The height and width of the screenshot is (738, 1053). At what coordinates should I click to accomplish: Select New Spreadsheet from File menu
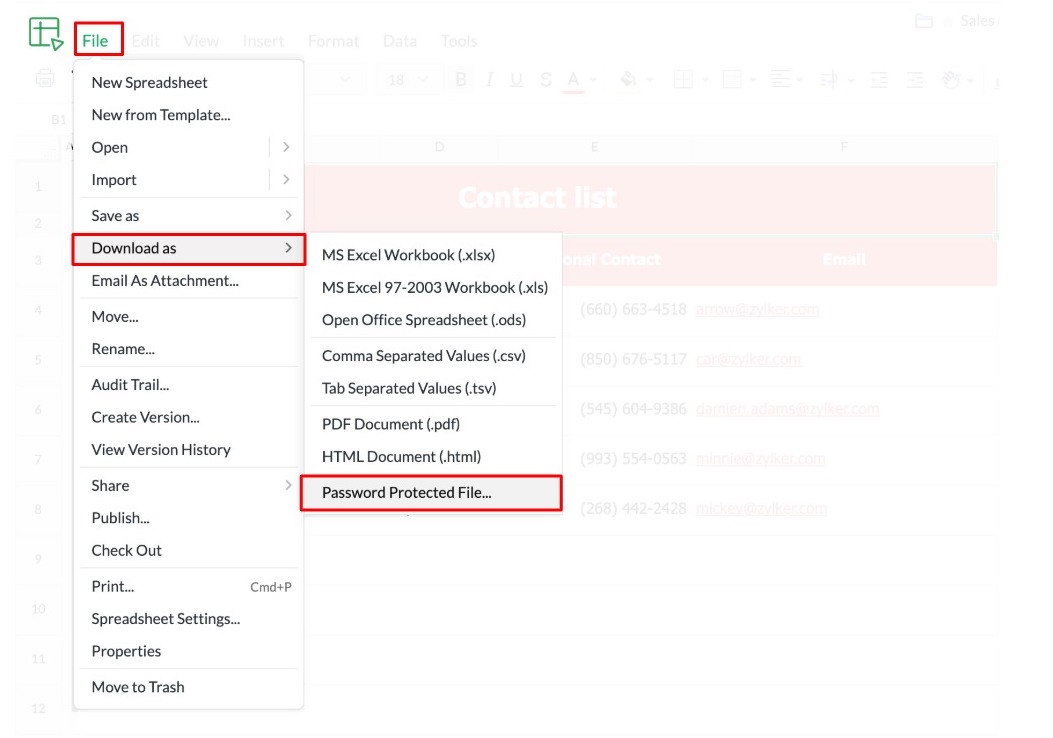(x=189, y=83)
